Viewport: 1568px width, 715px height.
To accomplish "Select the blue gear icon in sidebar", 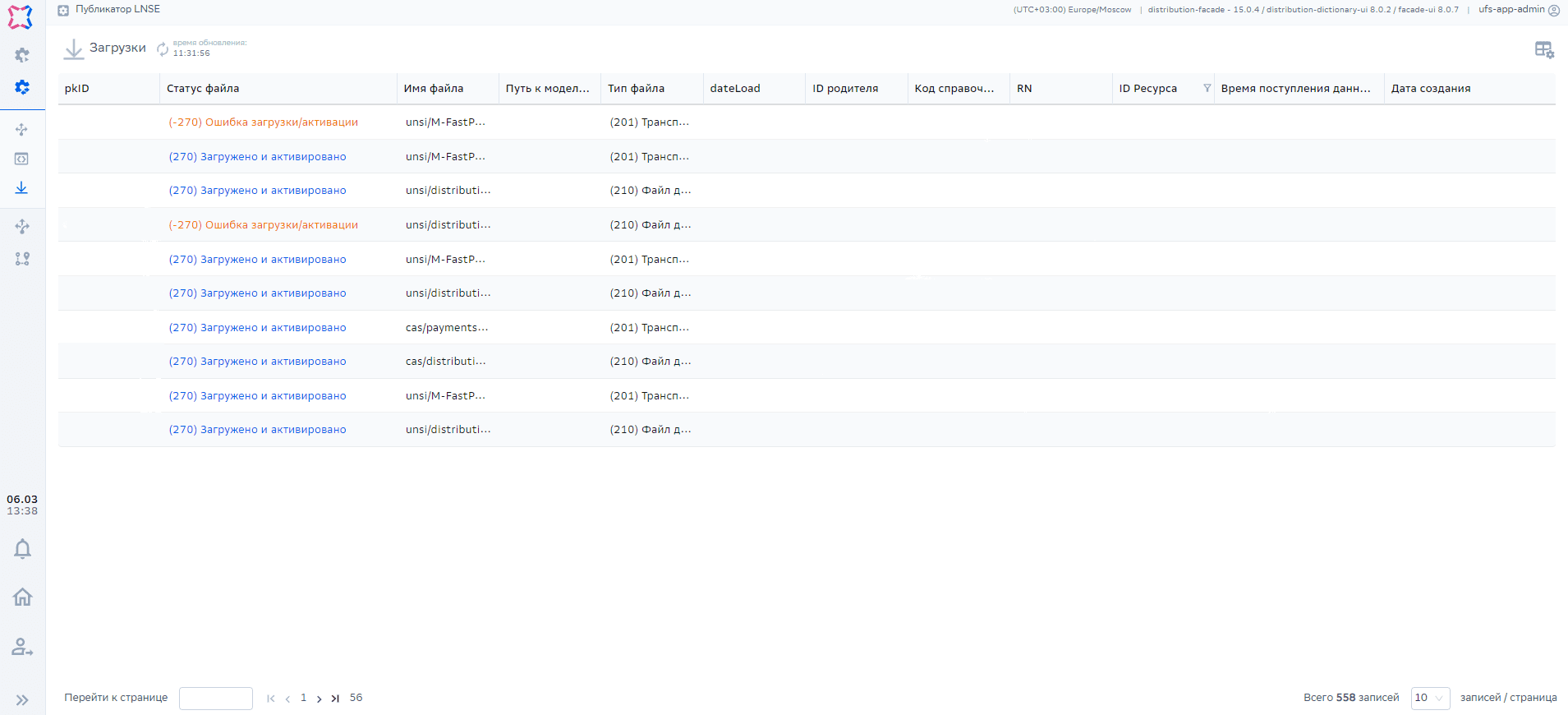I will [x=22, y=87].
